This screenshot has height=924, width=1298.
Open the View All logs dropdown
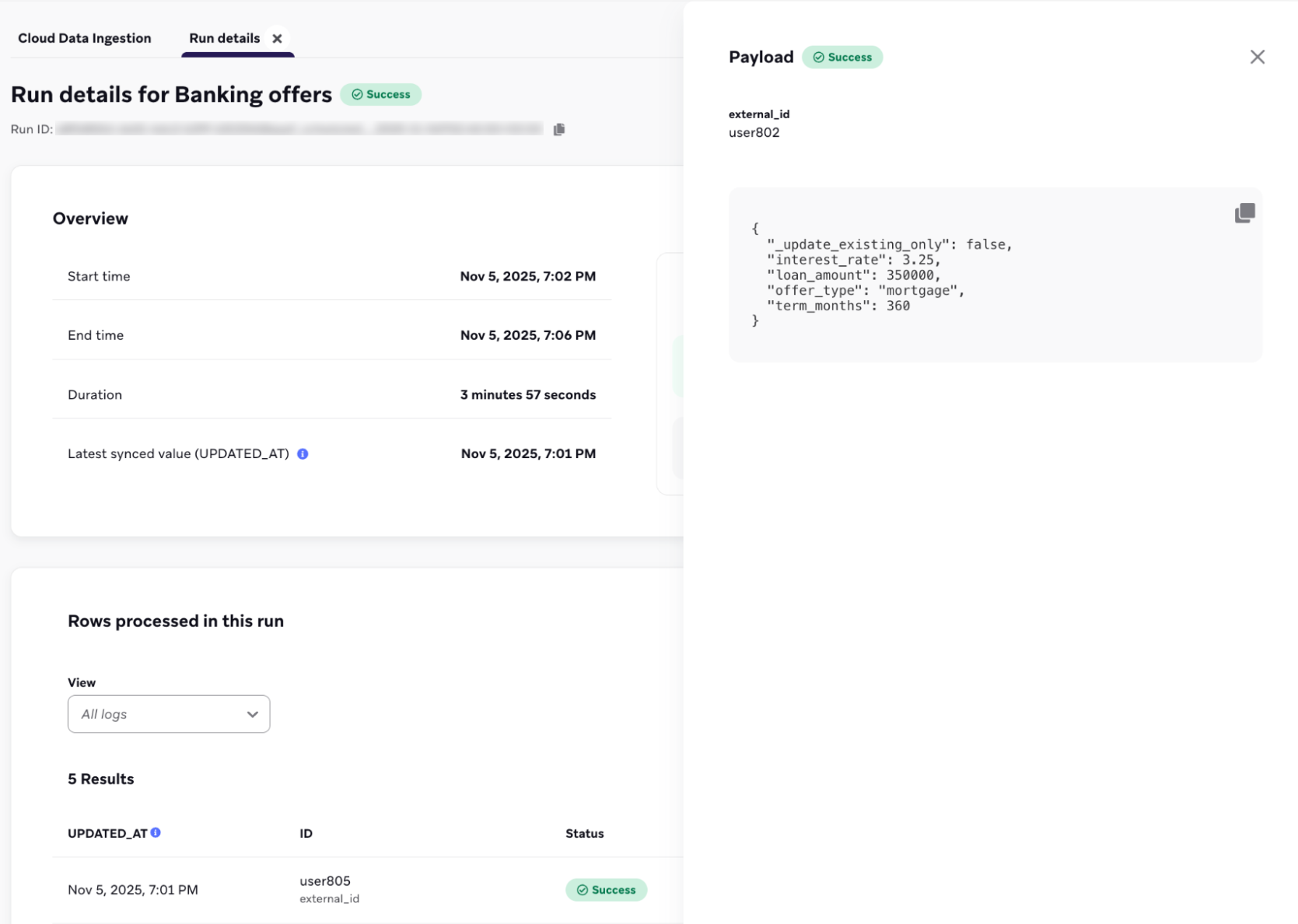168,714
